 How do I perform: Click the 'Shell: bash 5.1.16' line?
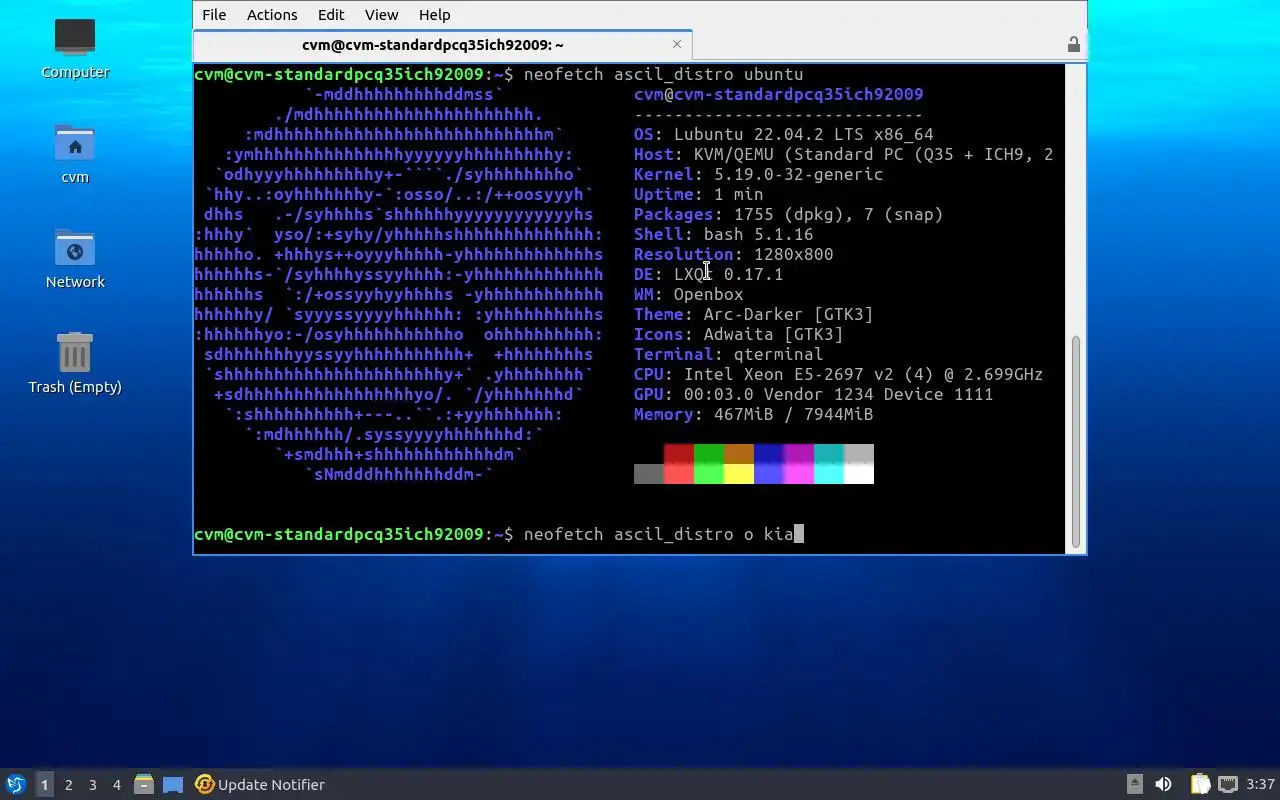tap(723, 234)
